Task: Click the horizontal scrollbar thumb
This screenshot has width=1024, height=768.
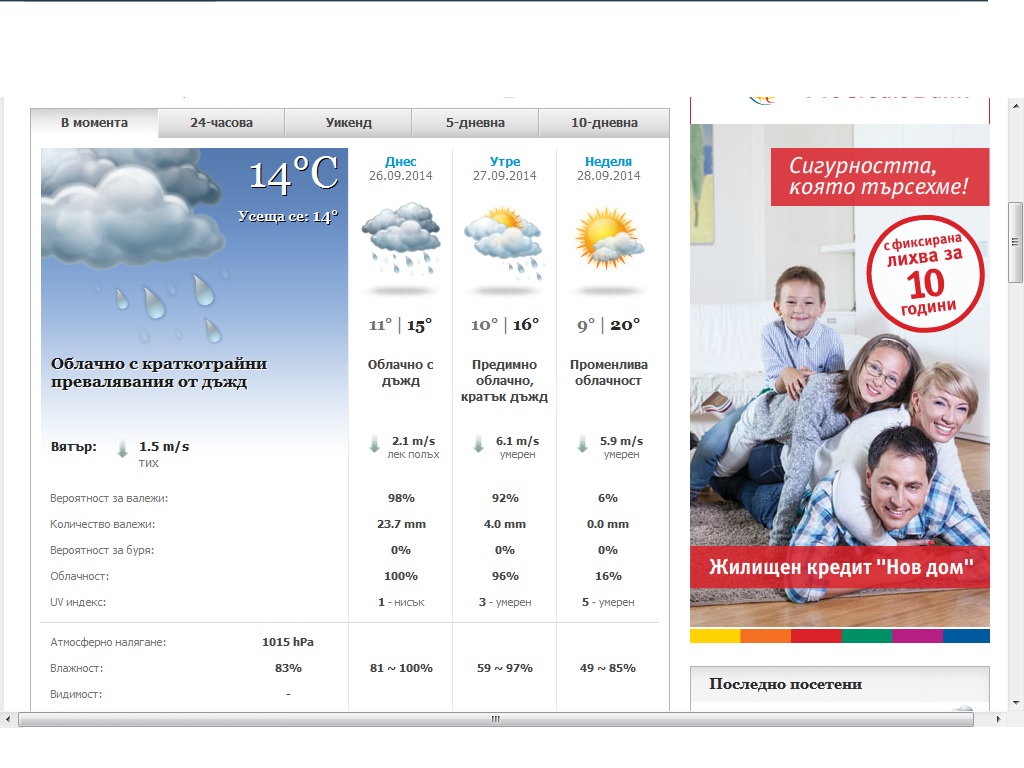Action: click(x=496, y=720)
